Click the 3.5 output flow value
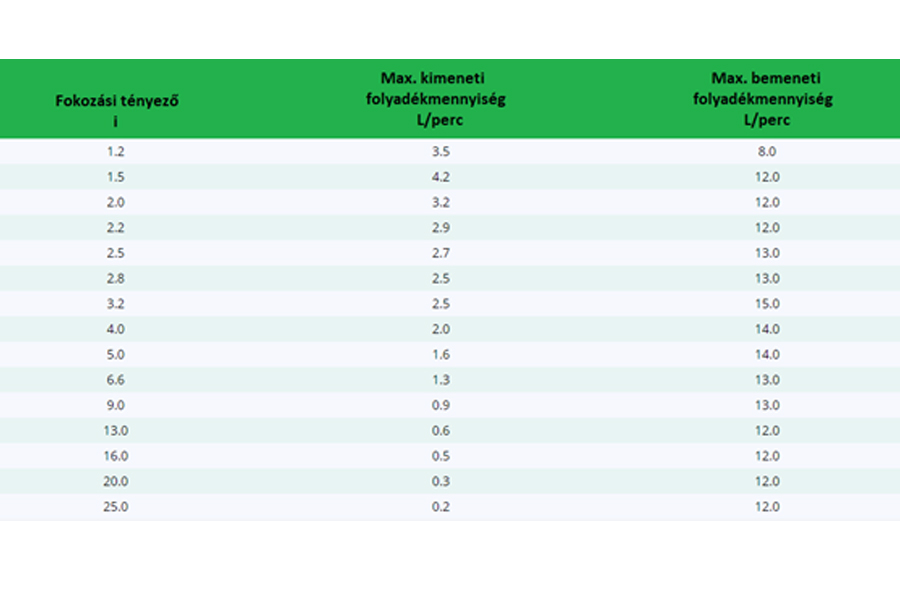 pyautogui.click(x=441, y=152)
